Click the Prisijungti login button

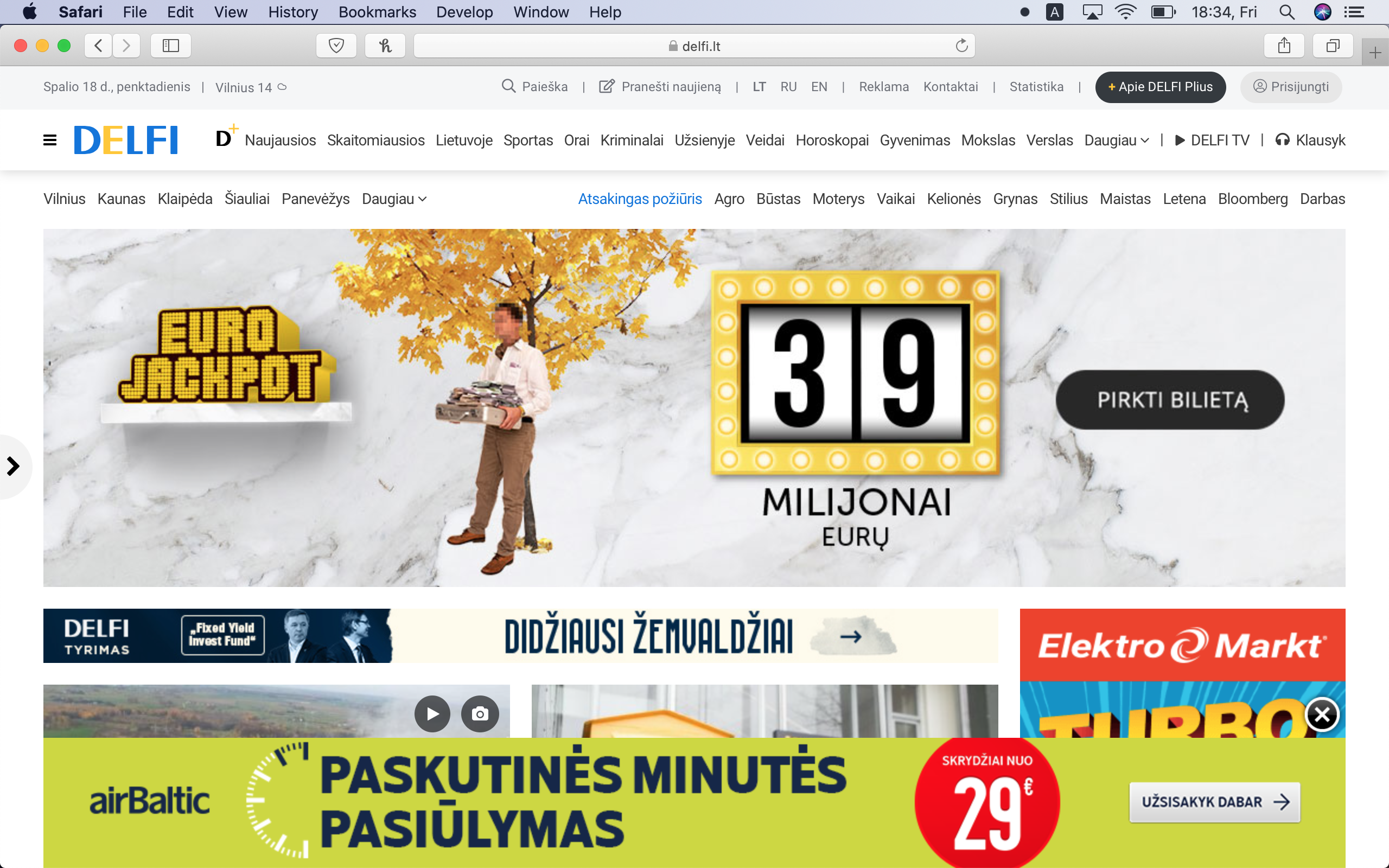[x=1291, y=87]
